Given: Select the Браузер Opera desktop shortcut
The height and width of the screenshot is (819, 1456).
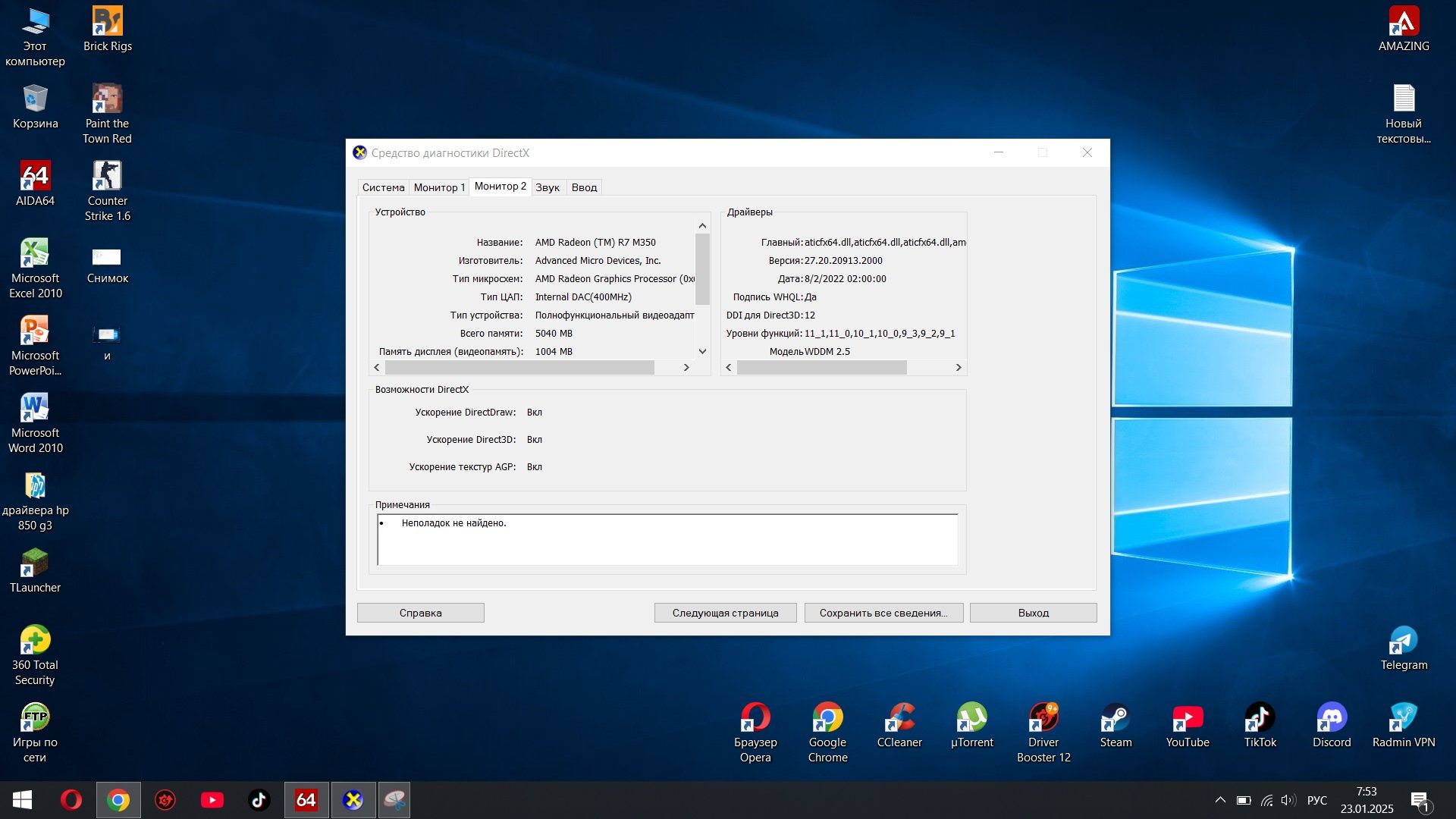Looking at the screenshot, I should pos(755,733).
